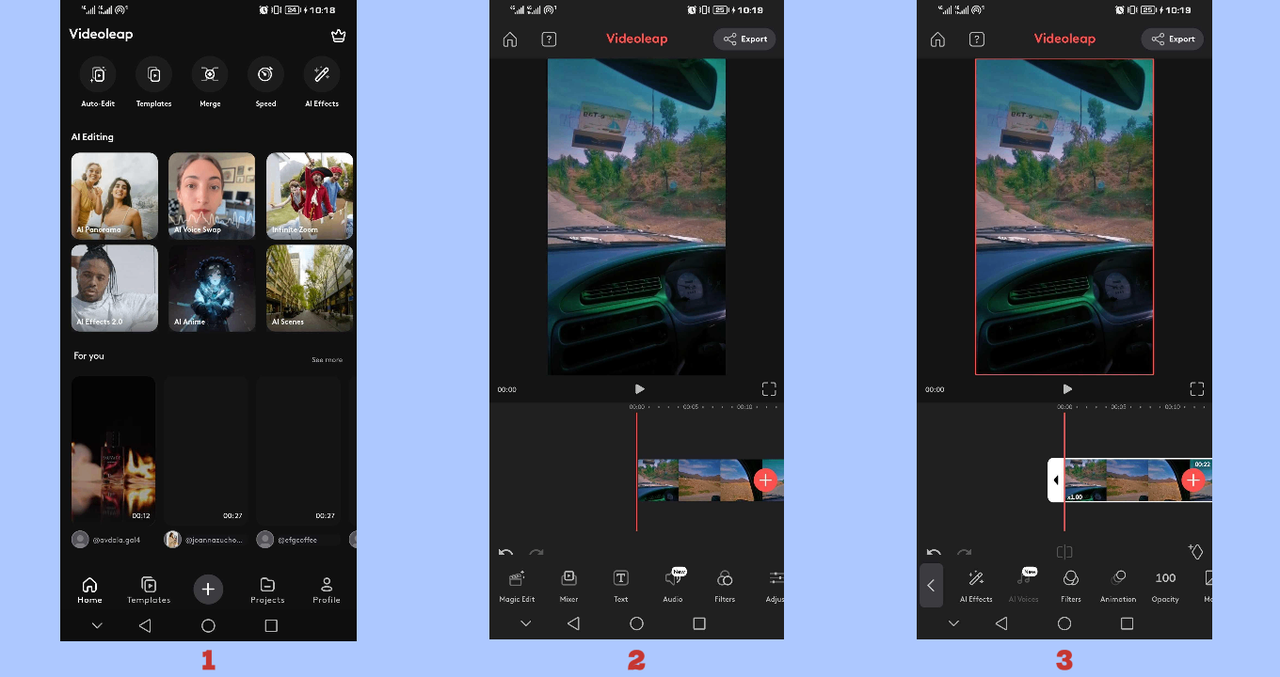This screenshot has width=1280, height=677.
Task: Open the Mixer tool
Action: 569,585
